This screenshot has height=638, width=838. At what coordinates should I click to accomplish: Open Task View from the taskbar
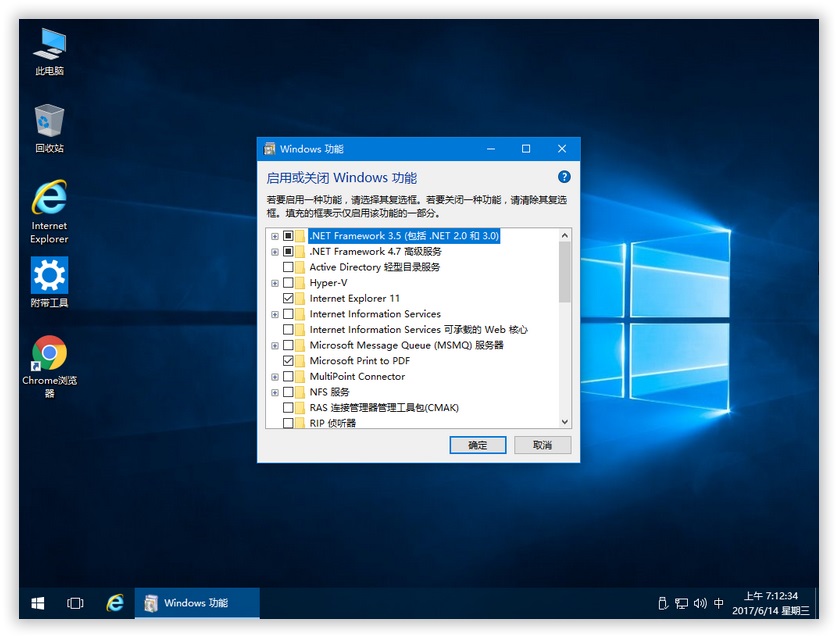tap(75, 603)
